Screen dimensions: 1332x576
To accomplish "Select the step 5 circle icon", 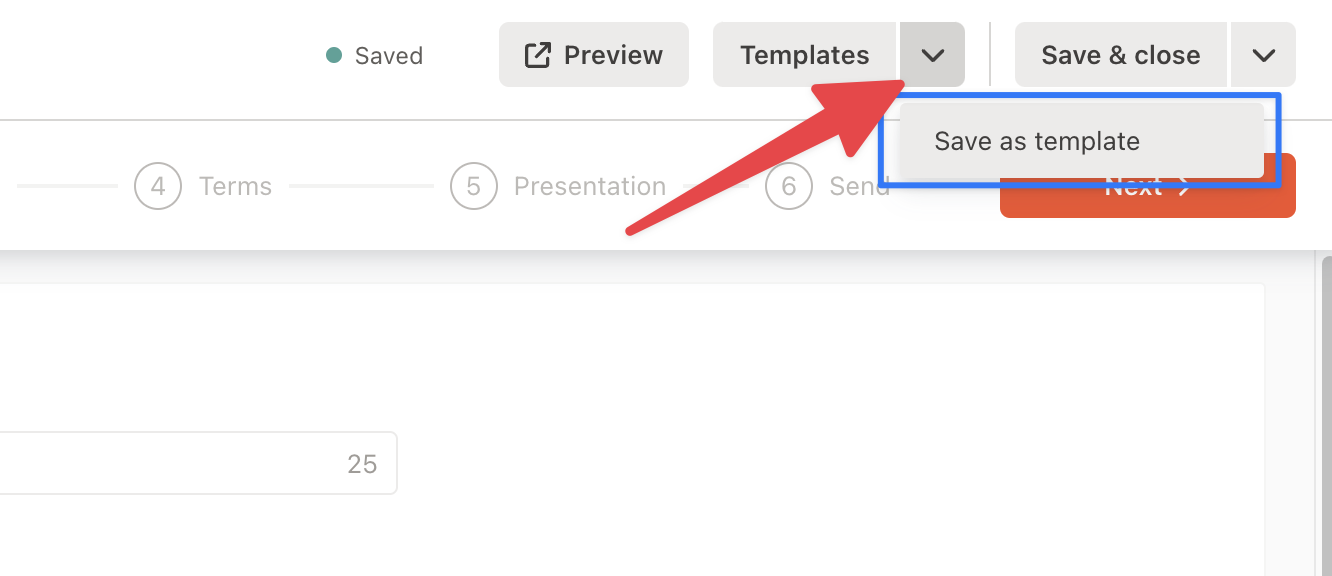I will (473, 186).
